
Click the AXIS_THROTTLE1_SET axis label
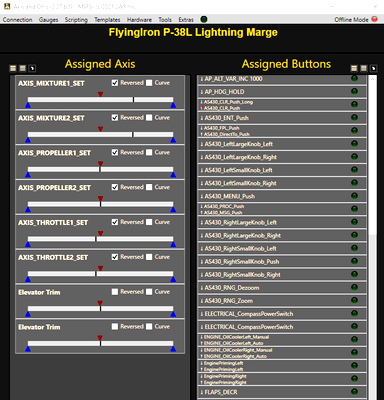[53, 223]
